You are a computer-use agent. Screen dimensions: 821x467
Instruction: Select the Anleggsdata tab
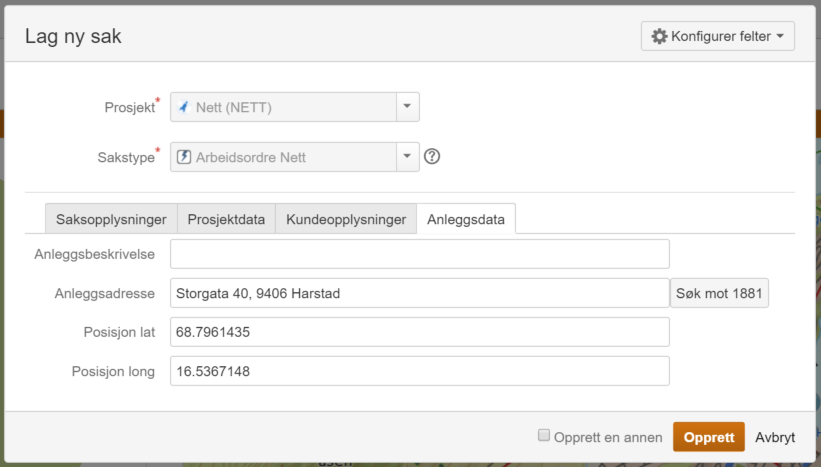click(466, 219)
